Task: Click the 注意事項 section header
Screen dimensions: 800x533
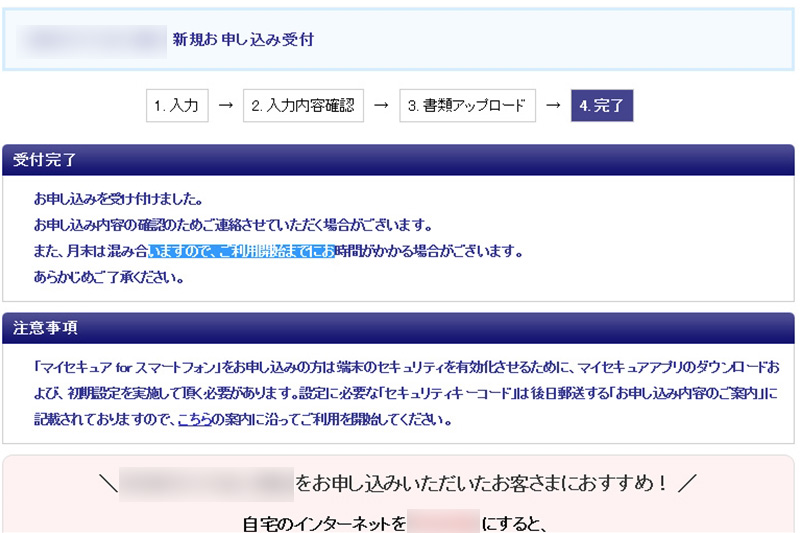Action: pyautogui.click(x=398, y=328)
